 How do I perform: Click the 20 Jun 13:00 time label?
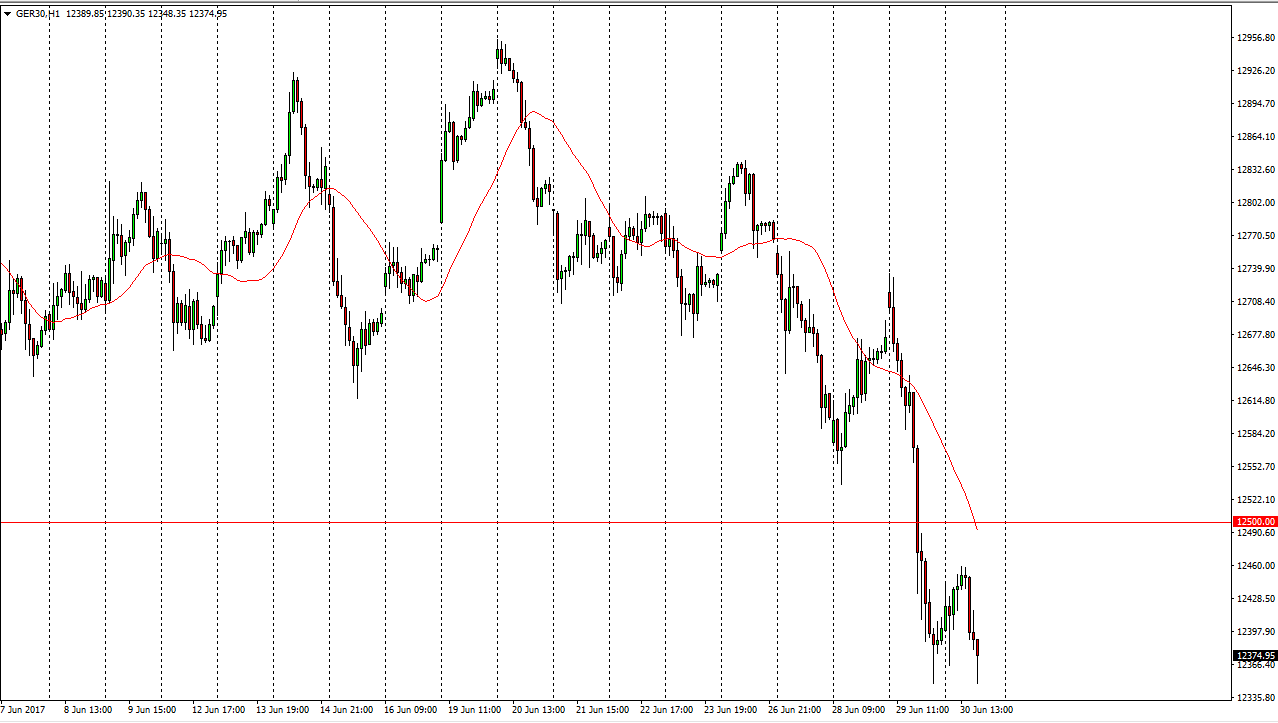coord(536,710)
